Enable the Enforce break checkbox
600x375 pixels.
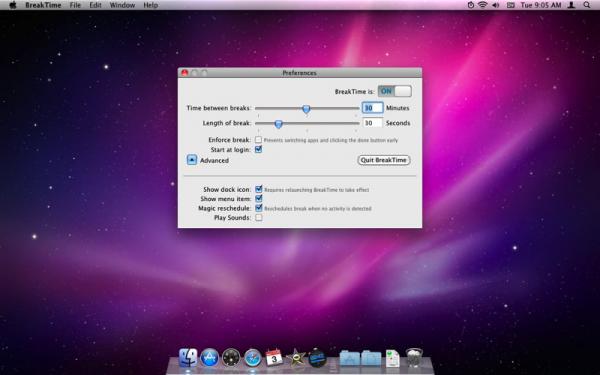pyautogui.click(x=259, y=140)
